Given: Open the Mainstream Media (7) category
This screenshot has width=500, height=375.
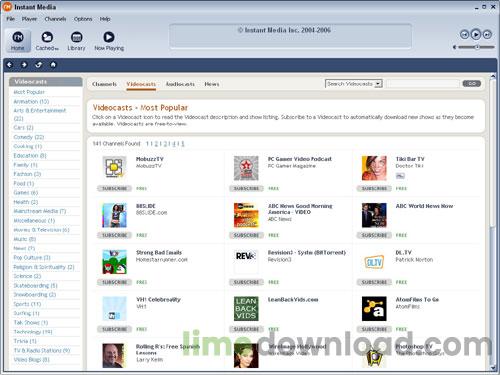Looking at the screenshot, I should (40, 211).
